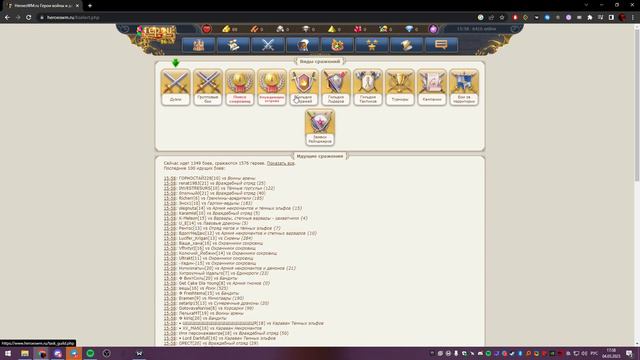Open the gold stars rating menu icon
640x360 pixels.
click(372, 44)
